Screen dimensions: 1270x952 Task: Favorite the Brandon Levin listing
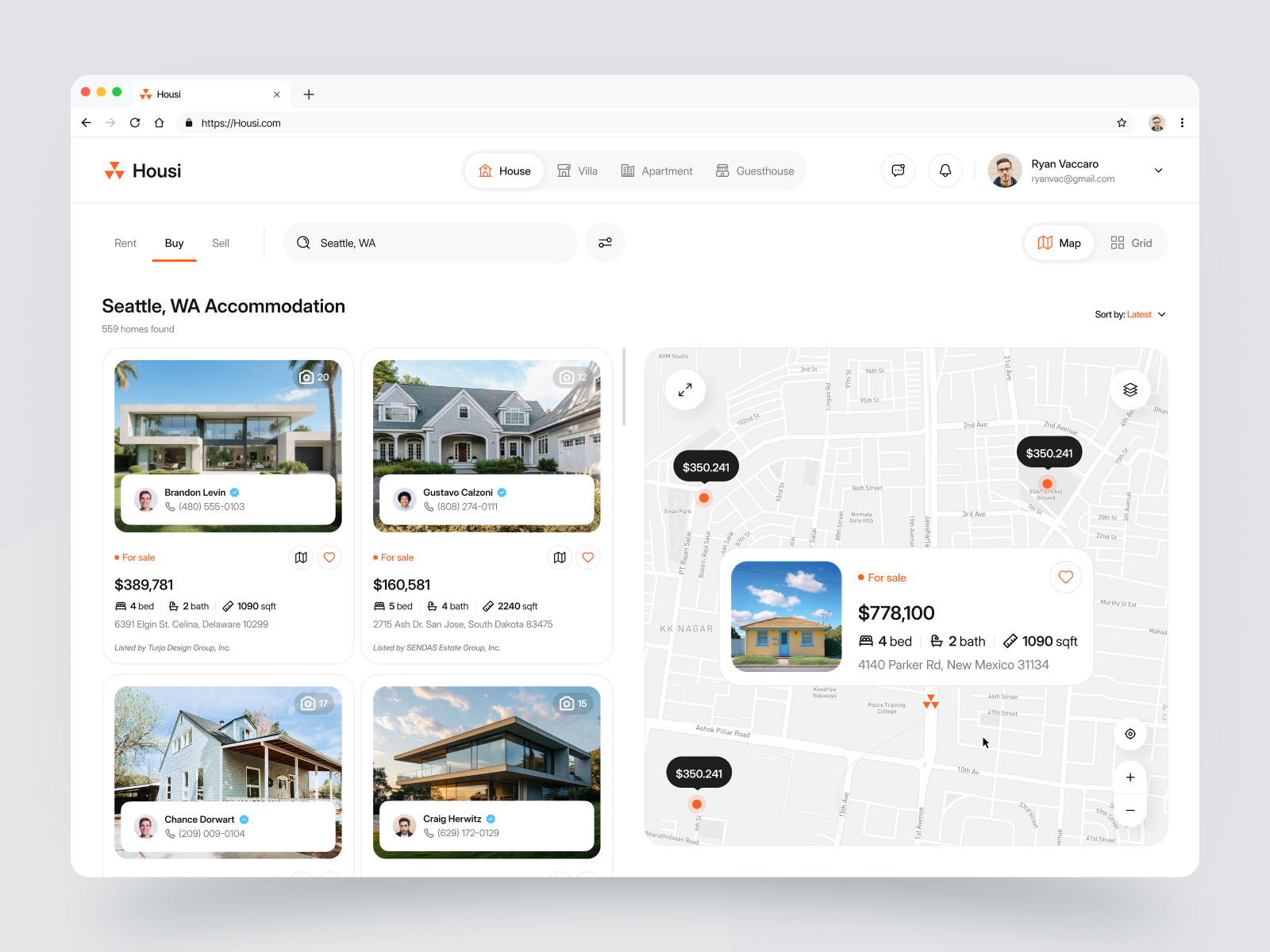329,558
